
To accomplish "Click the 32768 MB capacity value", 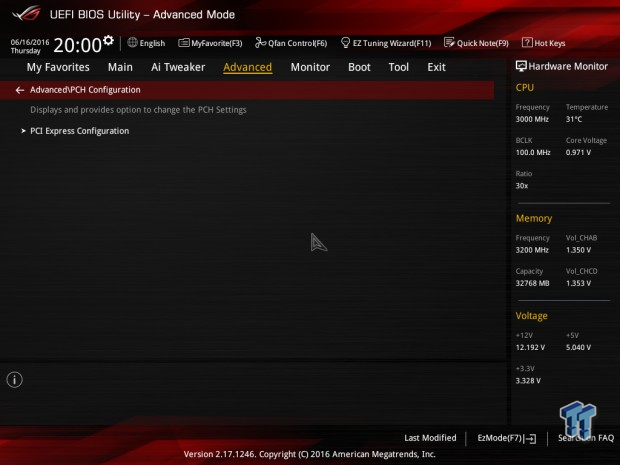I will coord(532,283).
